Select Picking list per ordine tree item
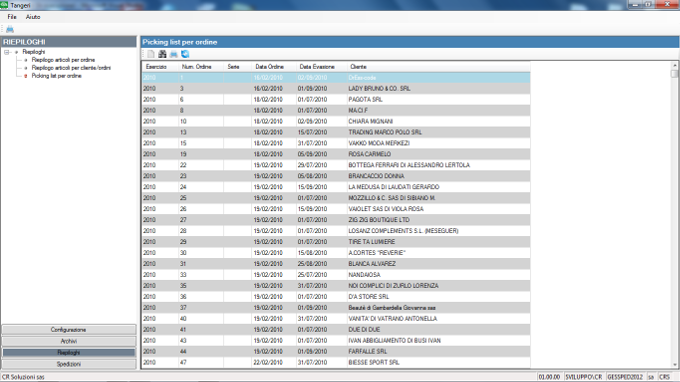This screenshot has height=382, width=680. pos(56,75)
